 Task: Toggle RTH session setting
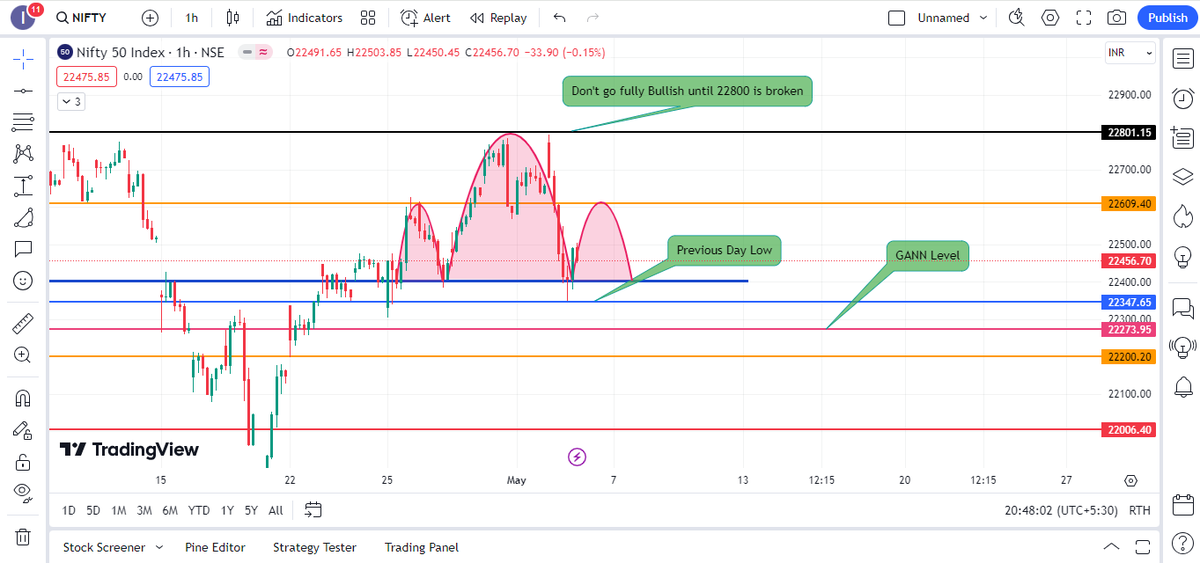tap(1139, 510)
